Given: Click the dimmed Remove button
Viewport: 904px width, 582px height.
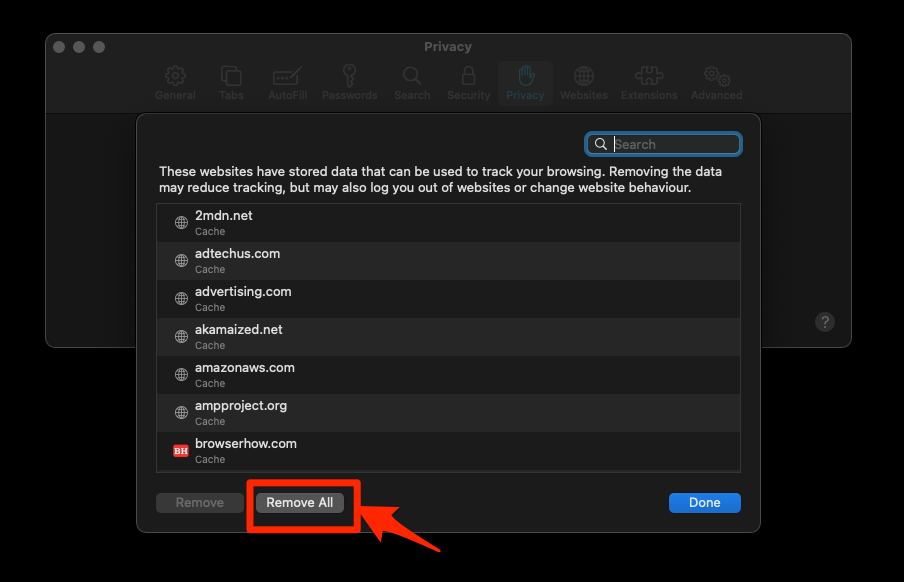Looking at the screenshot, I should pos(199,503).
